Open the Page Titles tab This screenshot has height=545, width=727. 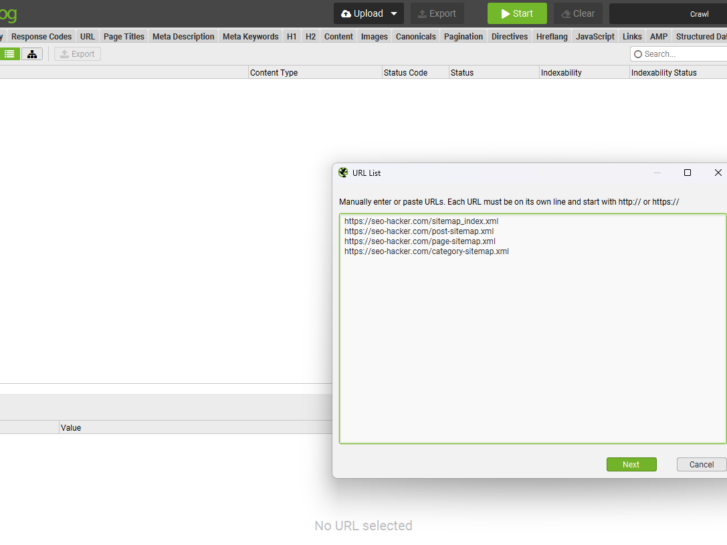pyautogui.click(x=124, y=36)
